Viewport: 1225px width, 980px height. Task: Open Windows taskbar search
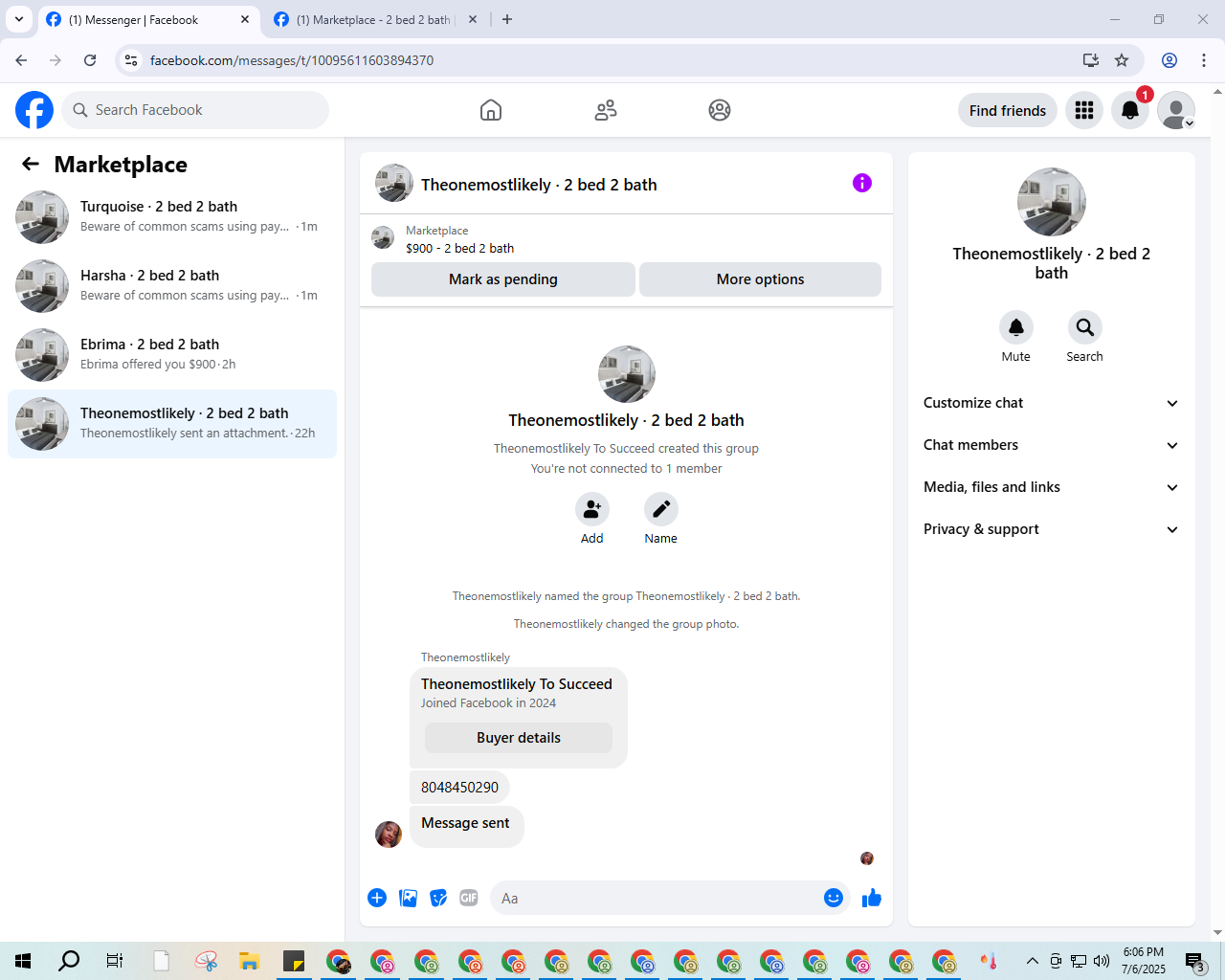pos(69,961)
